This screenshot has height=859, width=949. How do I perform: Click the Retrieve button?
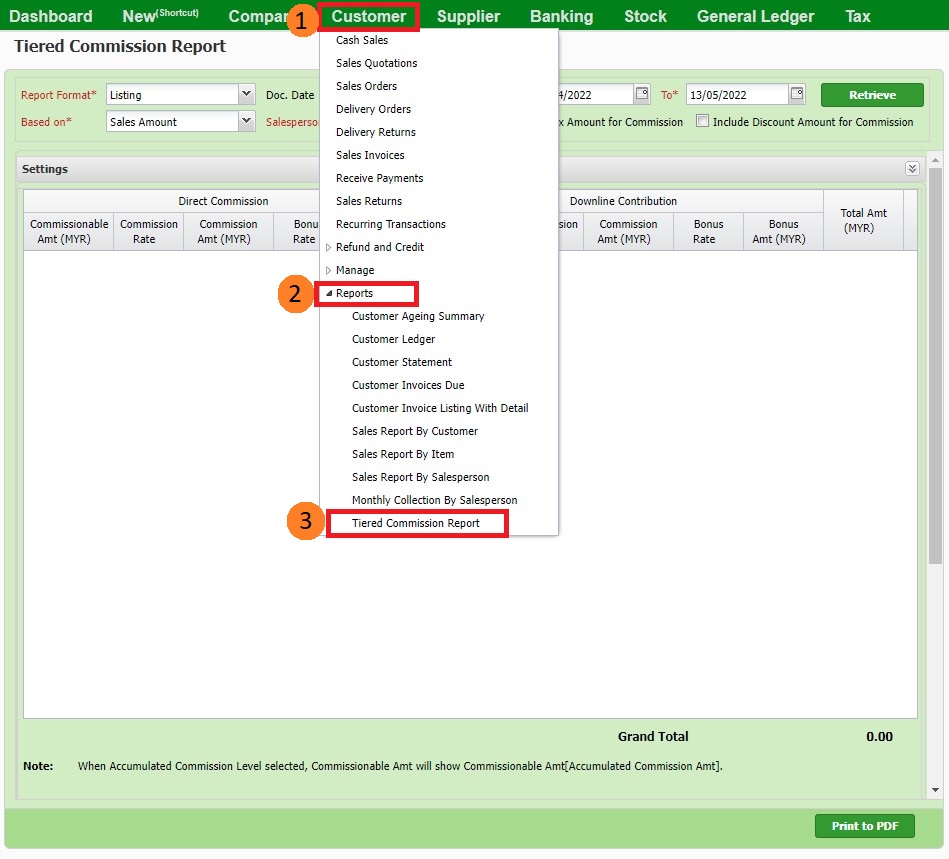click(x=871, y=93)
